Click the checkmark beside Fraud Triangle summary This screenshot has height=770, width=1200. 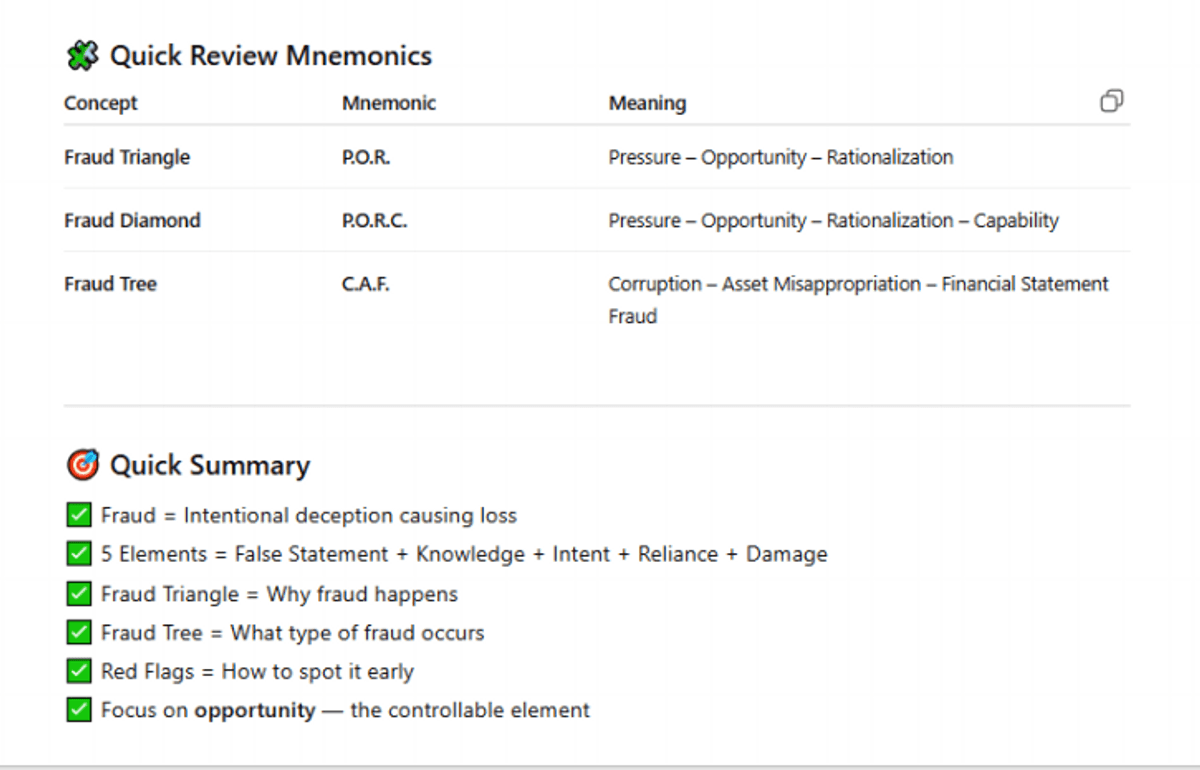click(79, 594)
